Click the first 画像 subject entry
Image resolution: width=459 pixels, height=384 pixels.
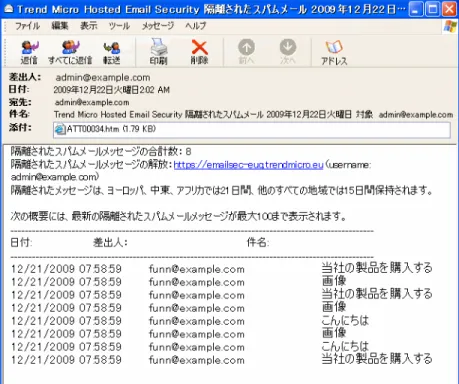coord(334,281)
